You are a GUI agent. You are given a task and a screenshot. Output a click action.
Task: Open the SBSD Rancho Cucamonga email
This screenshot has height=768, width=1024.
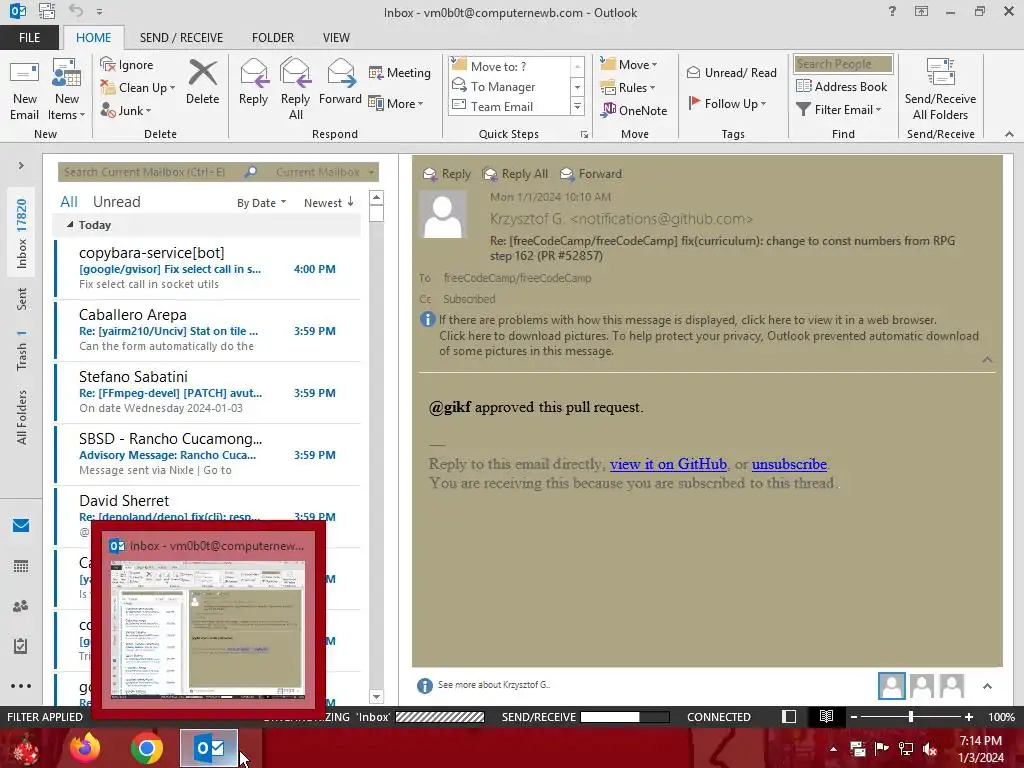[x=208, y=454]
